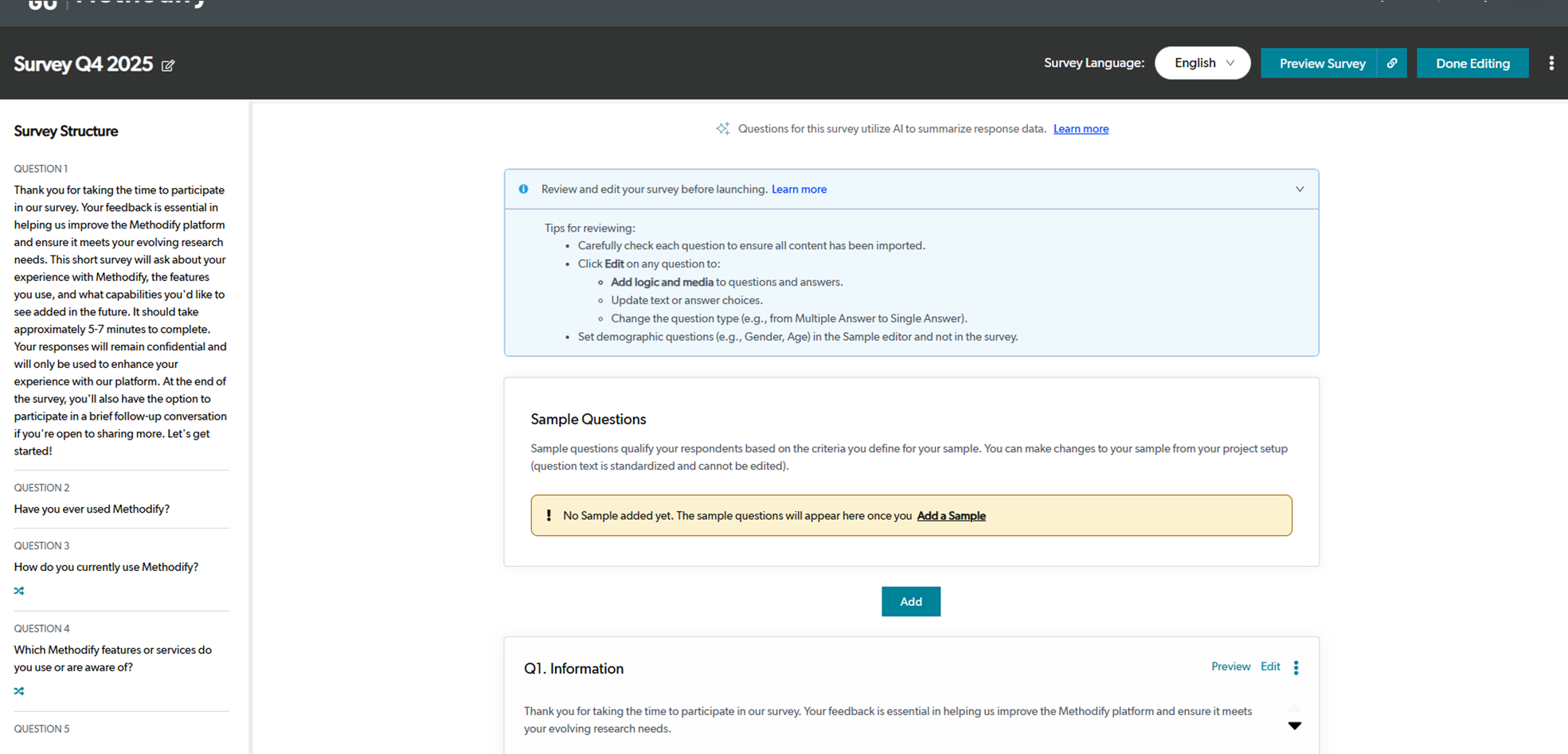Collapse the review tips banner with chevron

tap(1300, 189)
